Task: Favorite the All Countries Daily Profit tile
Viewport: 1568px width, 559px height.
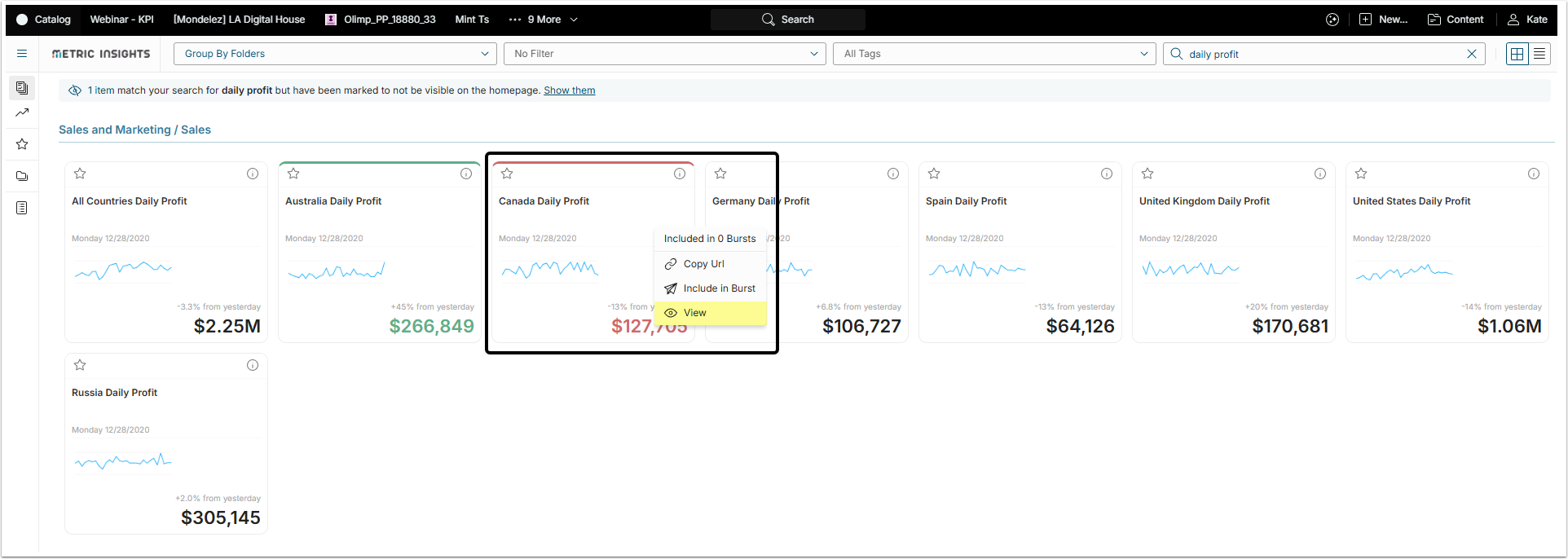Action: [80, 174]
